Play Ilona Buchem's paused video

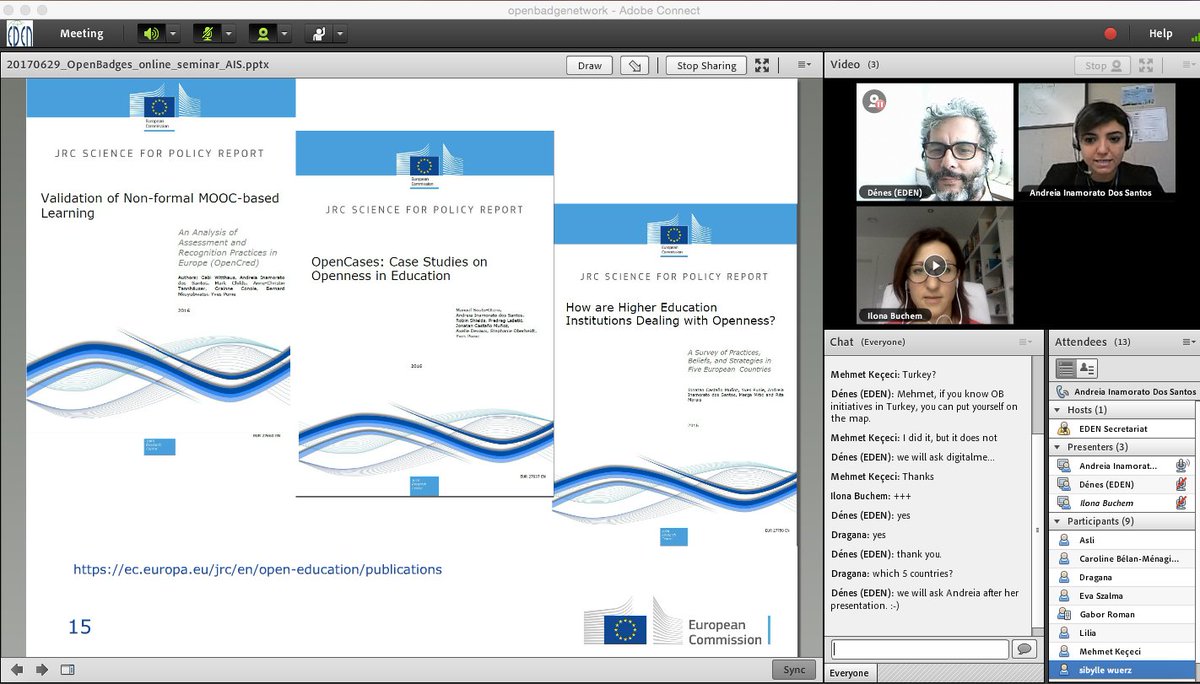pyautogui.click(x=934, y=265)
